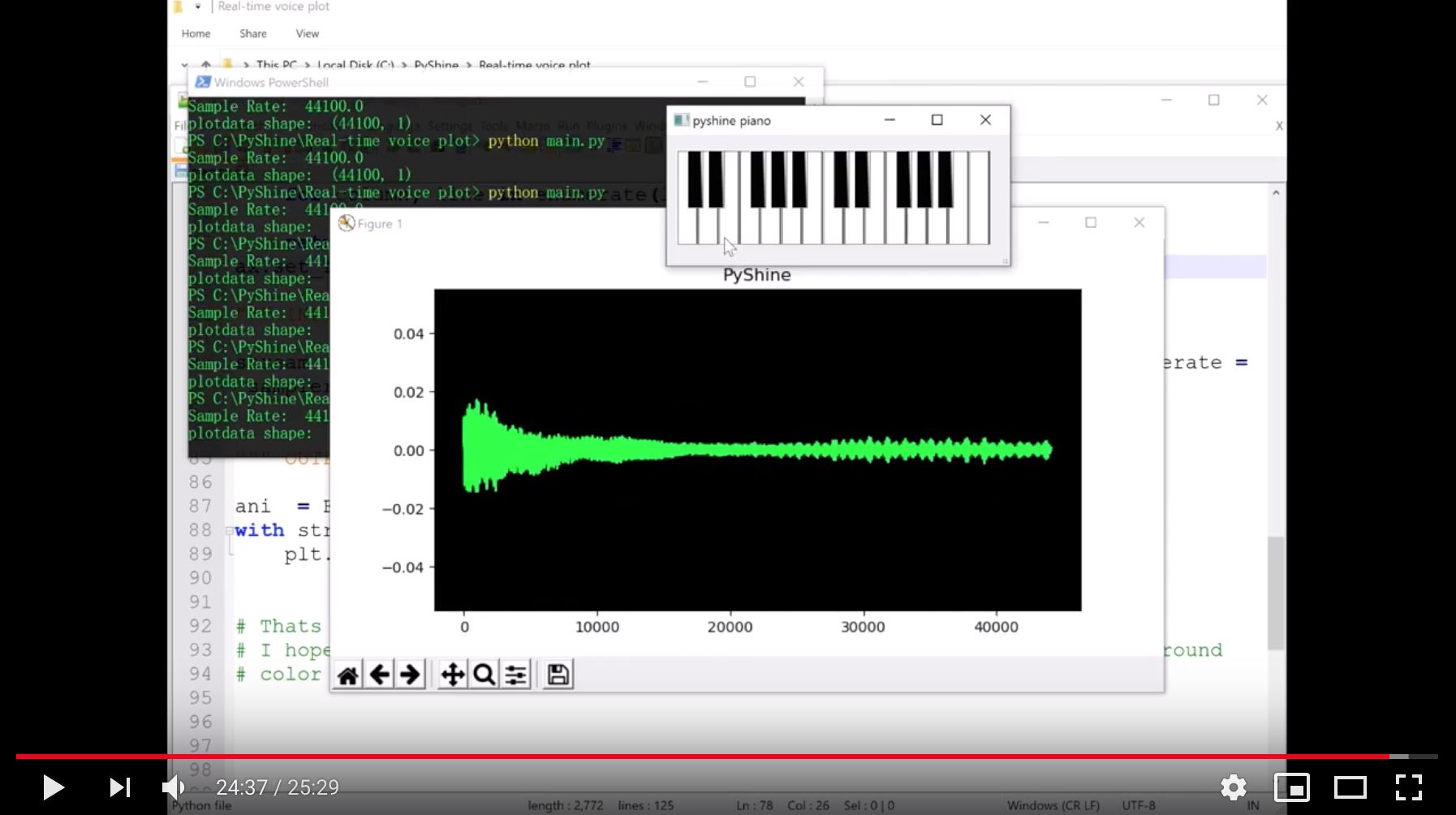The image size is (1456, 815).
Task: Click the editor scrollbar up arrow
Action: coord(1276,193)
